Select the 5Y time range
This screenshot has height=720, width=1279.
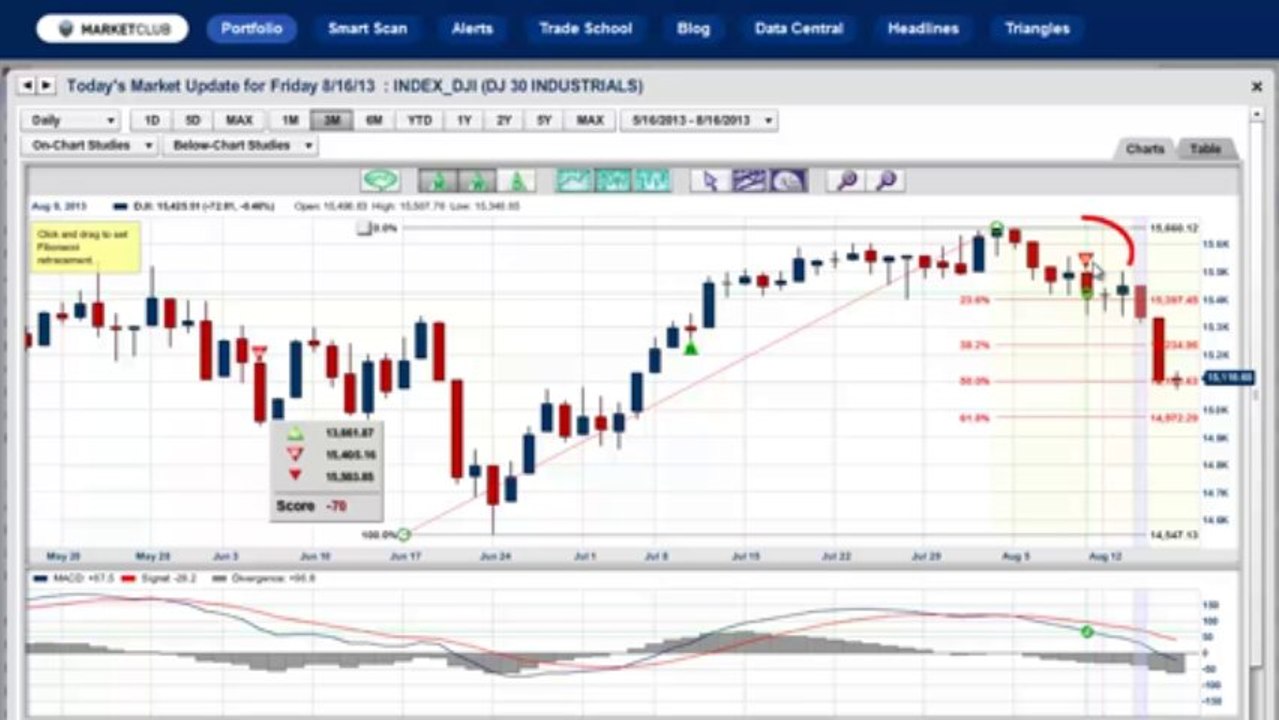544,120
